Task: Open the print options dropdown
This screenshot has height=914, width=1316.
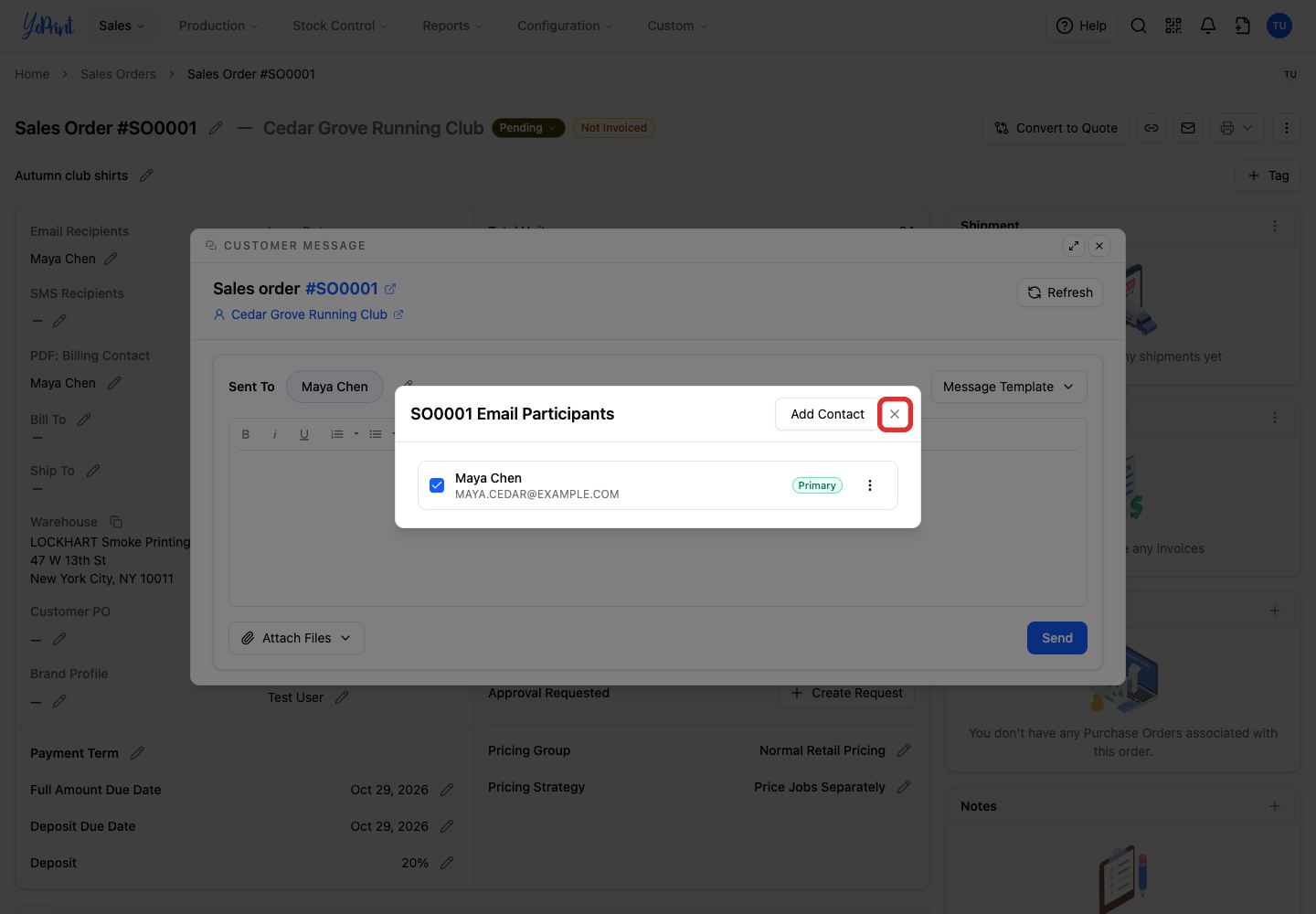Action: click(x=1237, y=128)
